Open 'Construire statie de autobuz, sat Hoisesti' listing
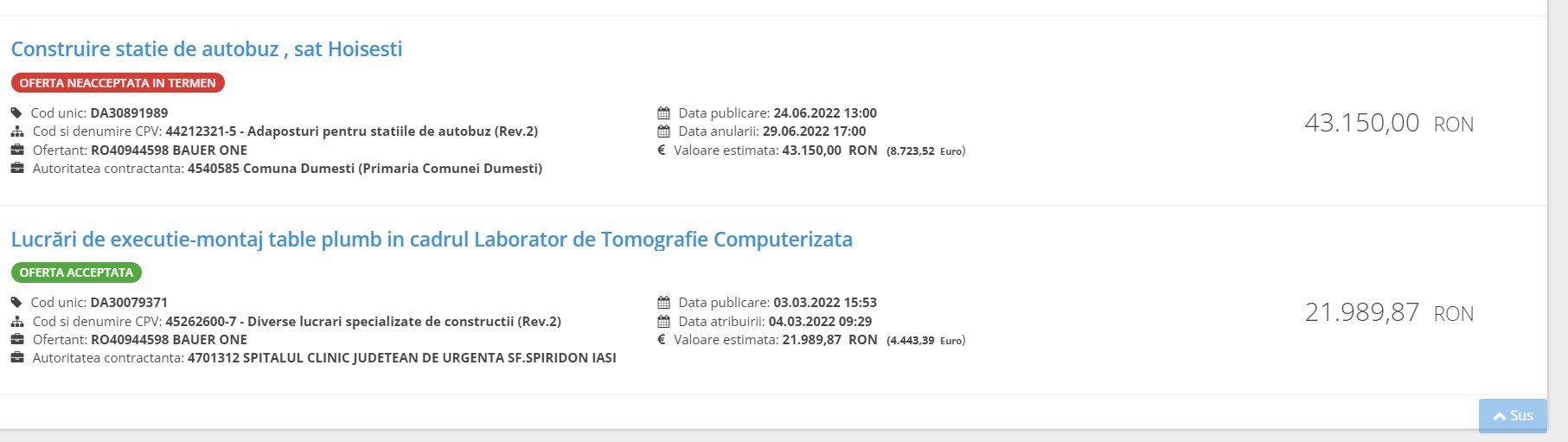 point(207,49)
